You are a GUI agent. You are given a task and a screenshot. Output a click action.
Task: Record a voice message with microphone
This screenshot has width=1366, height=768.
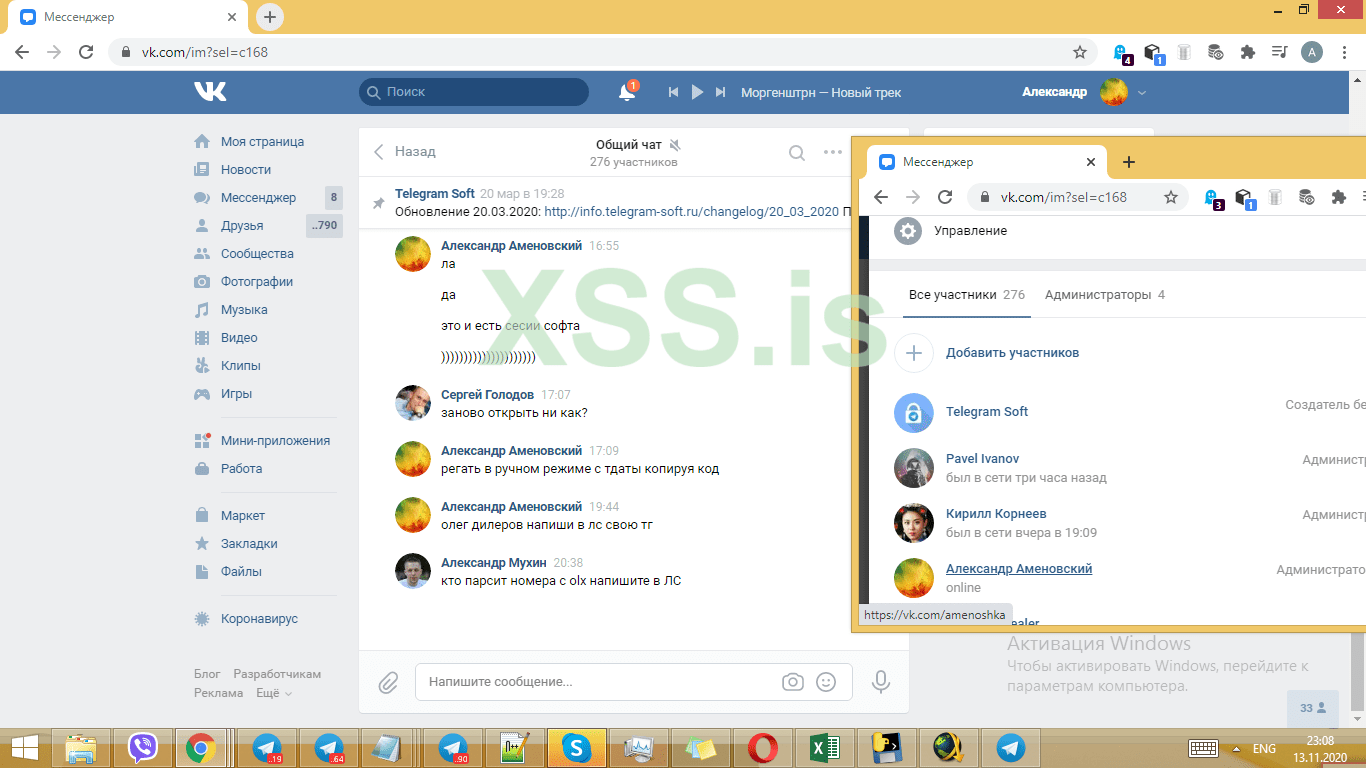click(881, 682)
